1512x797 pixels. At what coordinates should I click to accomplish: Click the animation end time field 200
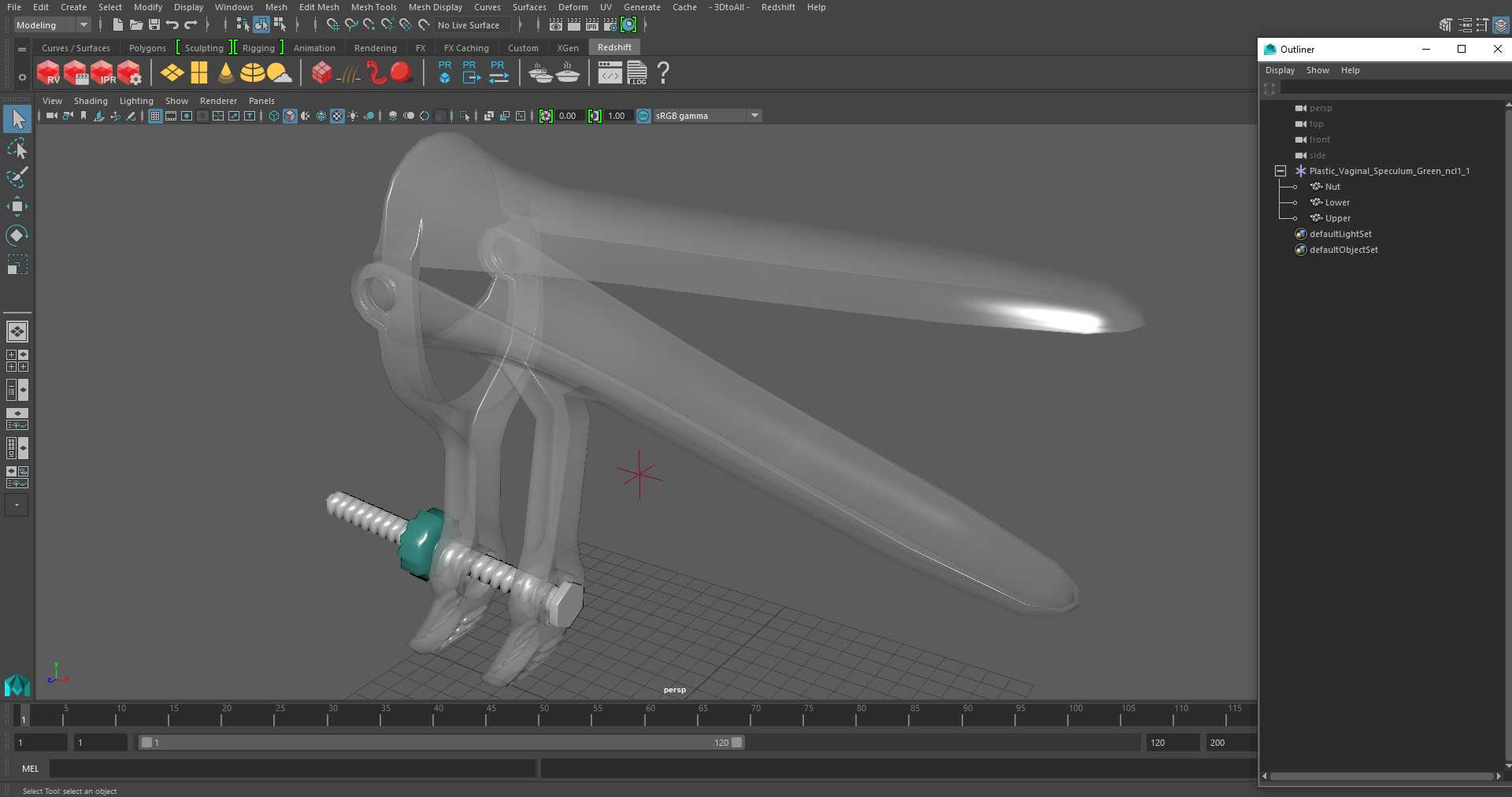click(x=1230, y=743)
